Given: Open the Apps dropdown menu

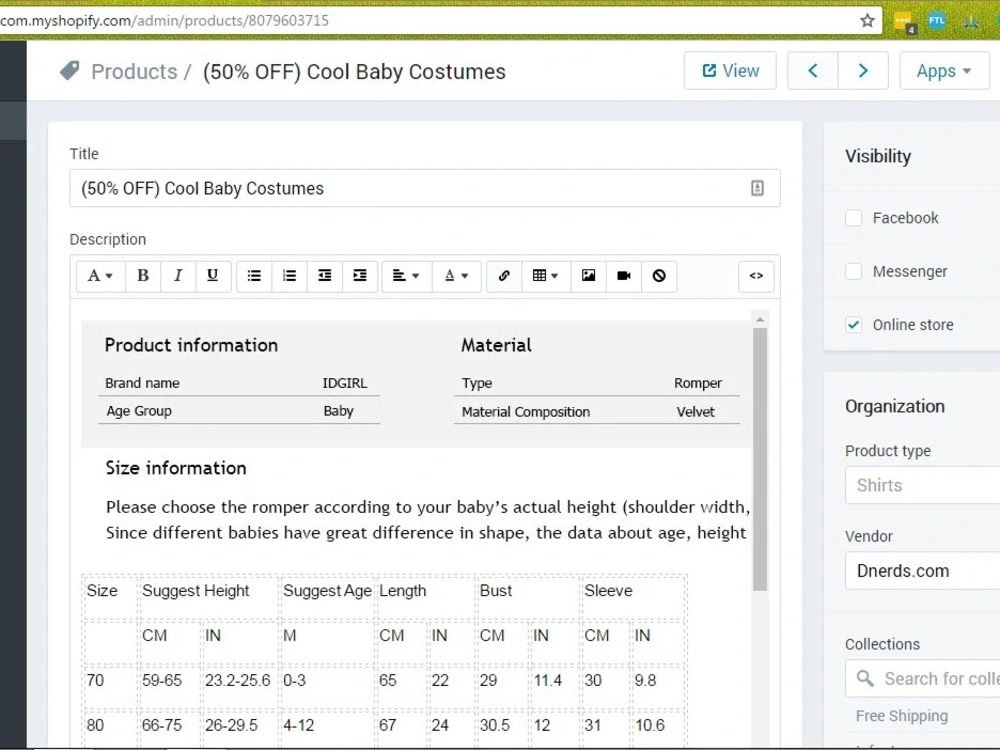Looking at the screenshot, I should [x=944, y=71].
